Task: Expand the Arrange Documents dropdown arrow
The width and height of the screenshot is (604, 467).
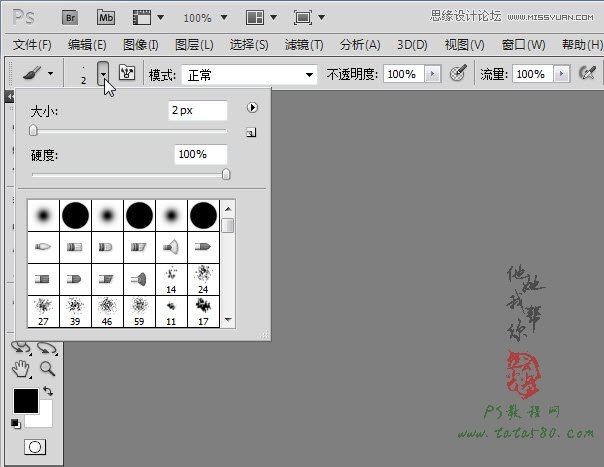Action: (x=273, y=17)
